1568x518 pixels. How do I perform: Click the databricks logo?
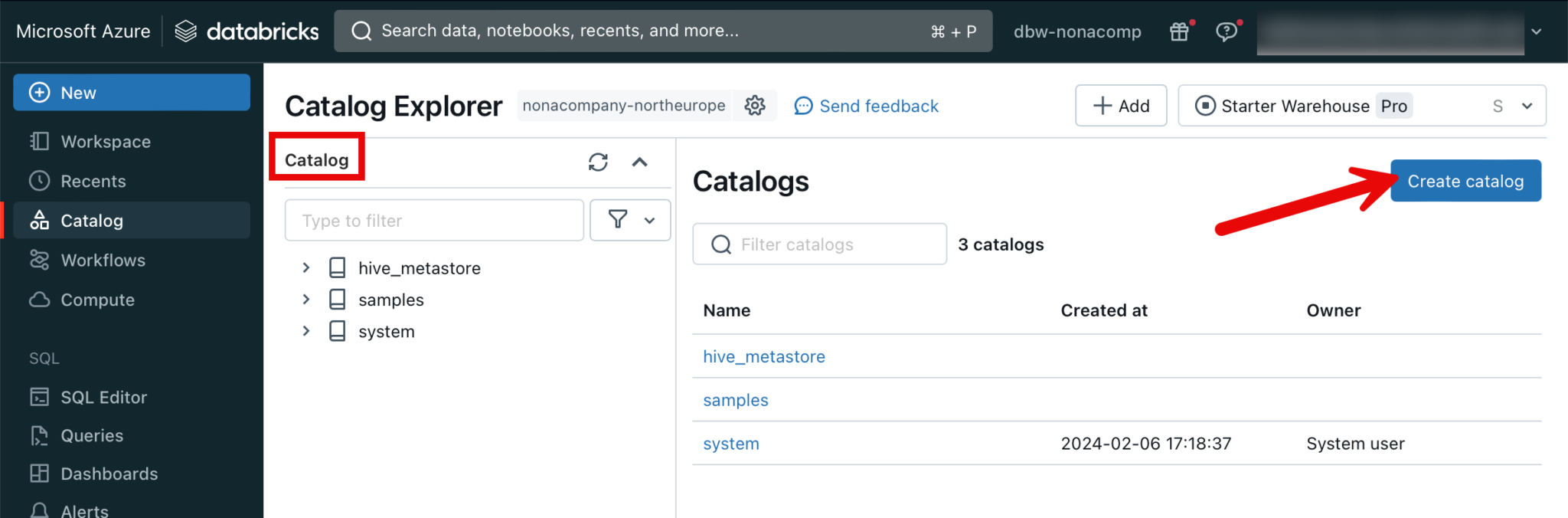click(247, 31)
